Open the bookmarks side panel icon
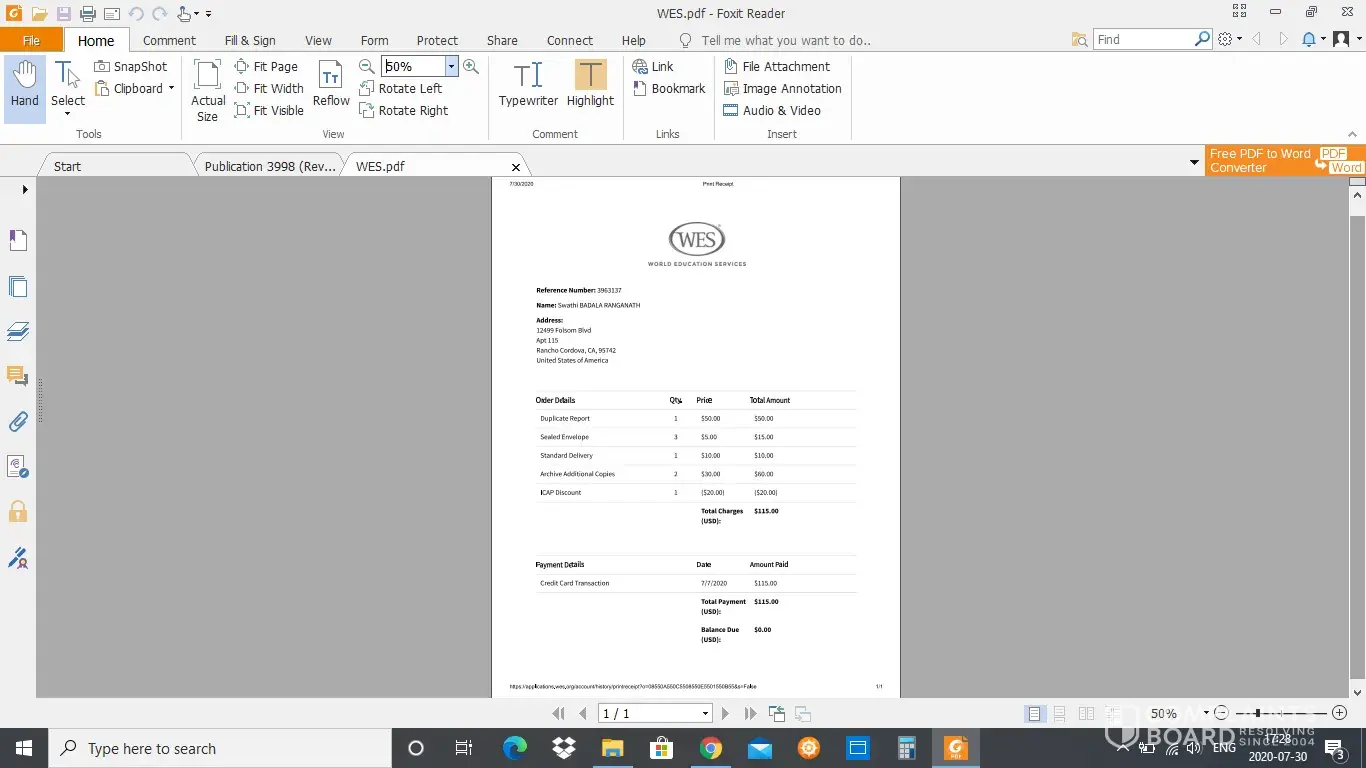Screen dimensions: 1366x768 click(x=18, y=240)
